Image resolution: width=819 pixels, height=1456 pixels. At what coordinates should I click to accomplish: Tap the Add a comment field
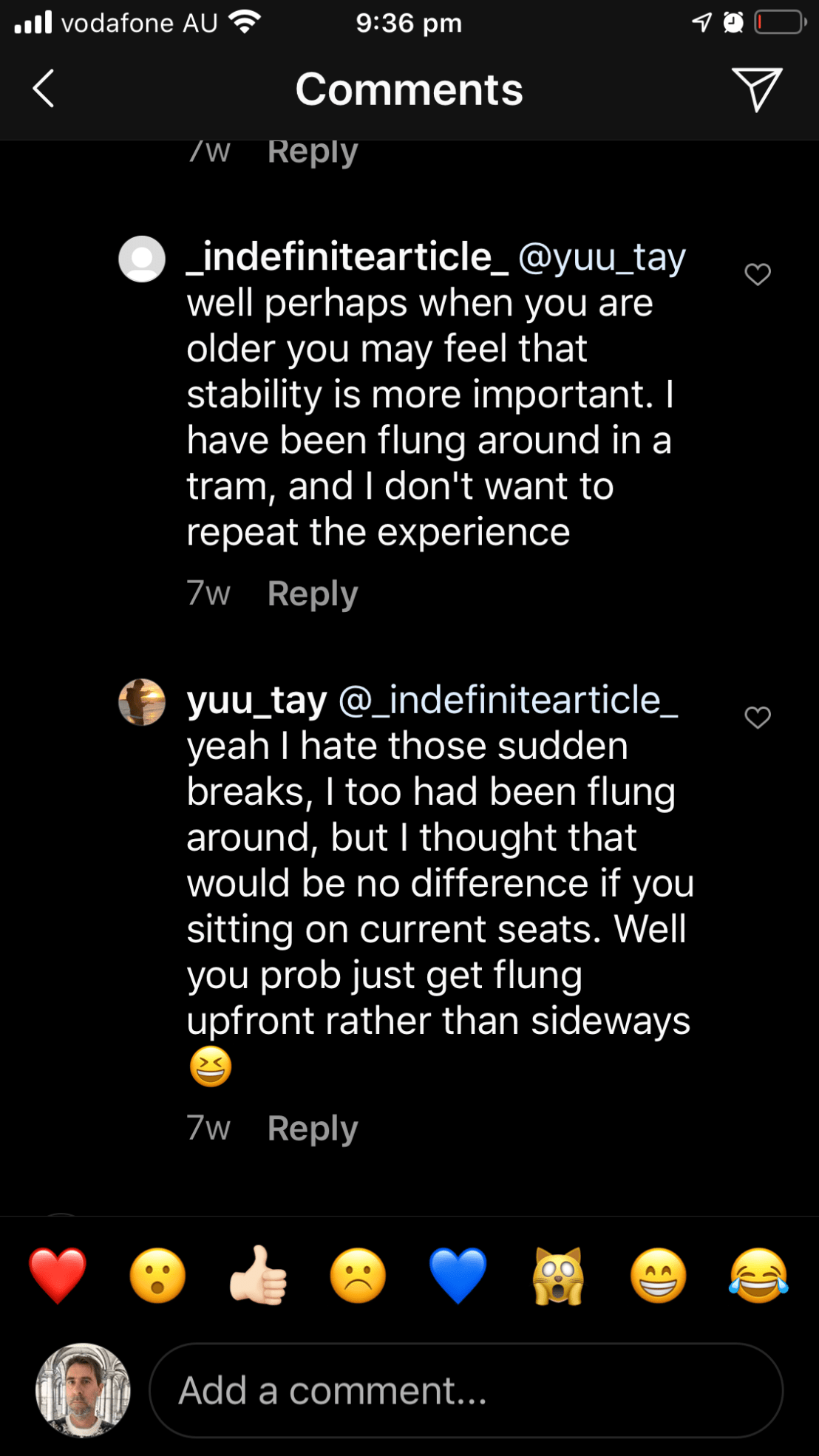coord(466,1390)
